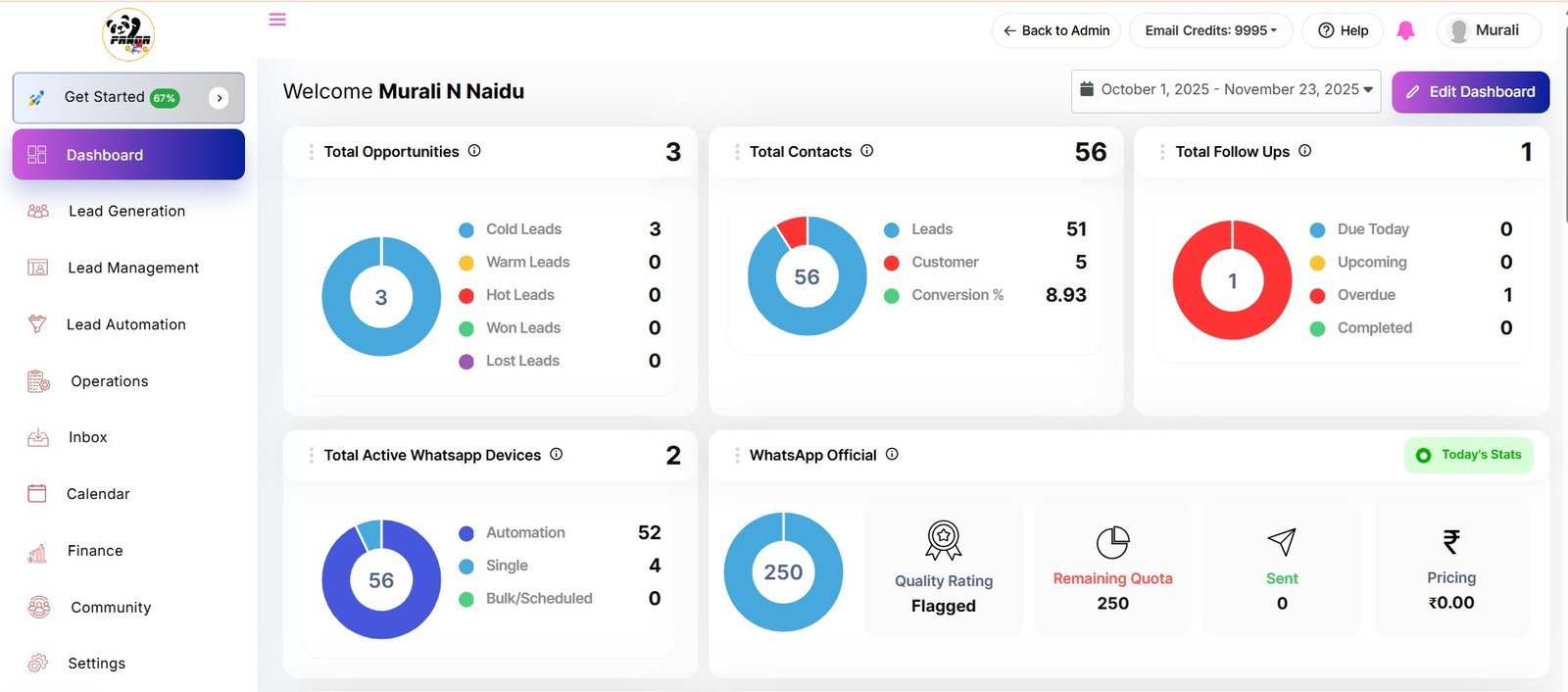This screenshot has width=1568, height=692.
Task: Click the Edit Dashboard button
Action: click(1470, 92)
